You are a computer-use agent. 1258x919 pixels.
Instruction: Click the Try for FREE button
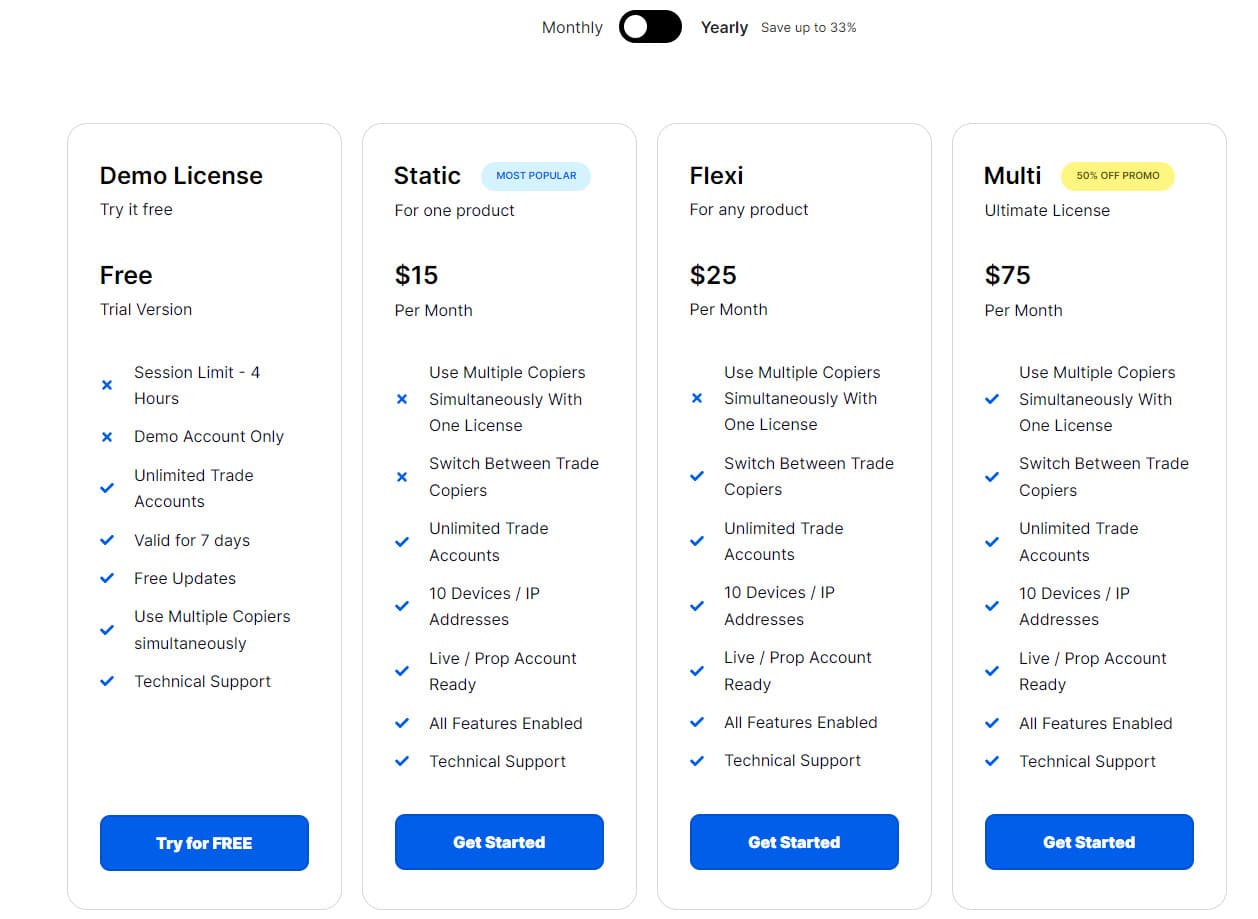point(204,843)
